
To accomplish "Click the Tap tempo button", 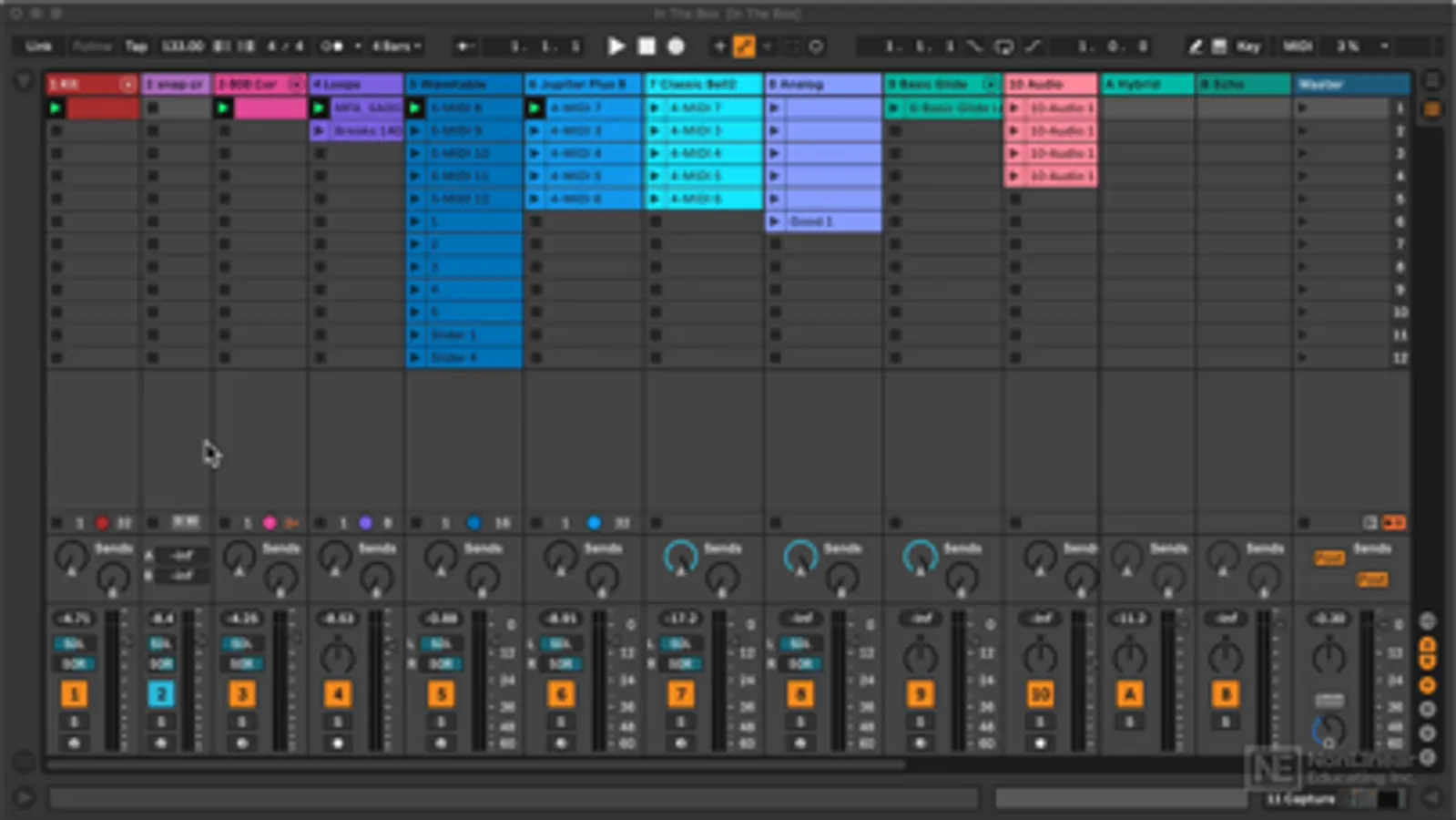I will point(136,46).
